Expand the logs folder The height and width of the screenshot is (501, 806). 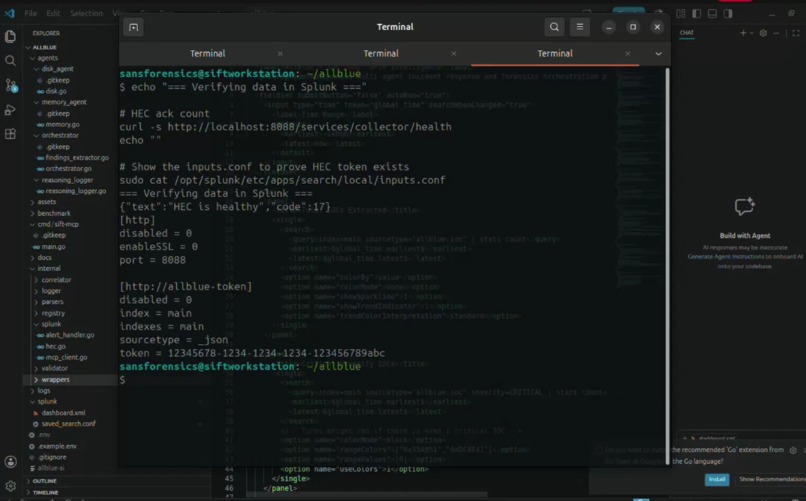coord(44,391)
